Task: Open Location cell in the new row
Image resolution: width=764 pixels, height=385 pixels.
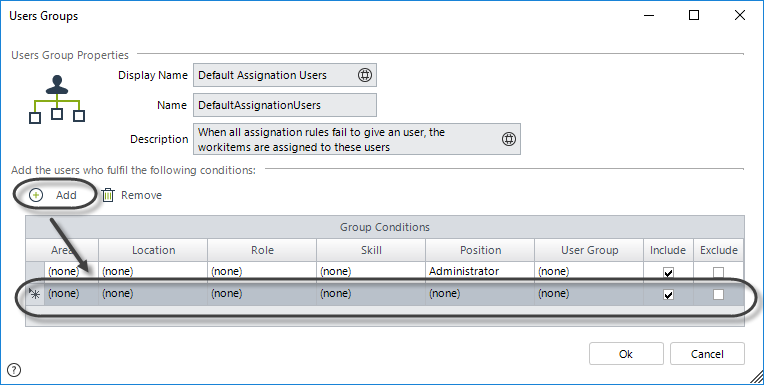Action: coord(153,294)
